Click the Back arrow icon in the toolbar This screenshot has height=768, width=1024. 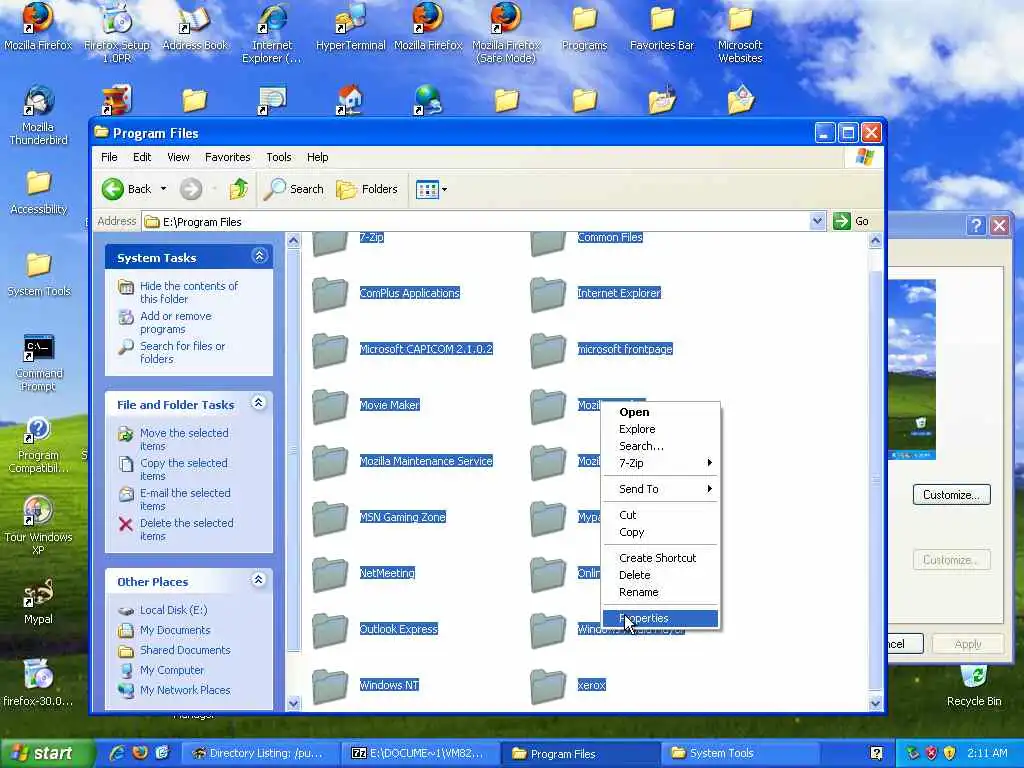[112, 189]
